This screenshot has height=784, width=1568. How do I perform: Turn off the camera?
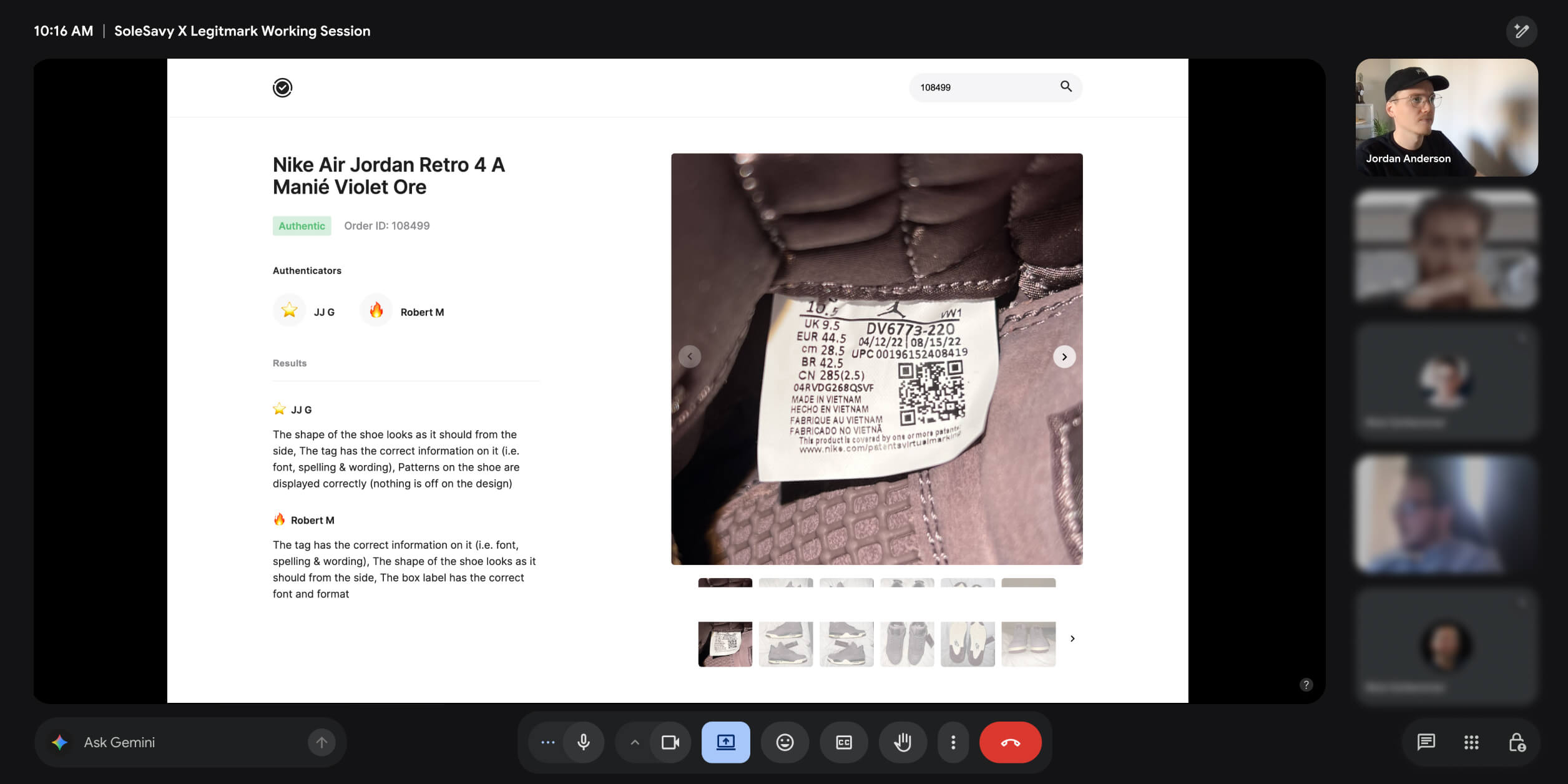[x=670, y=742]
